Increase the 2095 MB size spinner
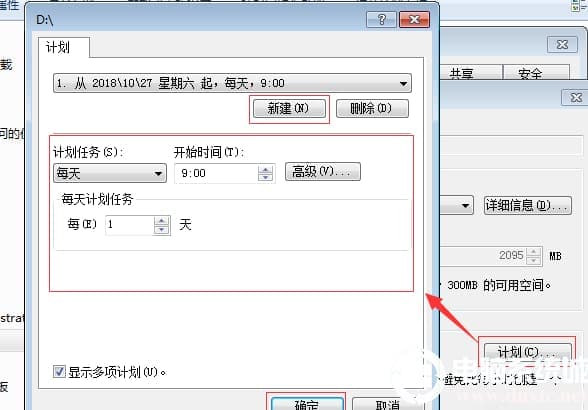 pyautogui.click(x=533, y=252)
